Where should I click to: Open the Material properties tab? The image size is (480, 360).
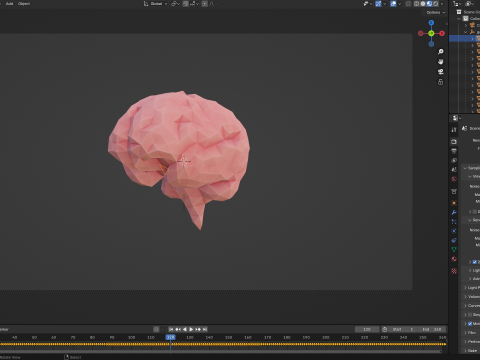click(x=454, y=259)
